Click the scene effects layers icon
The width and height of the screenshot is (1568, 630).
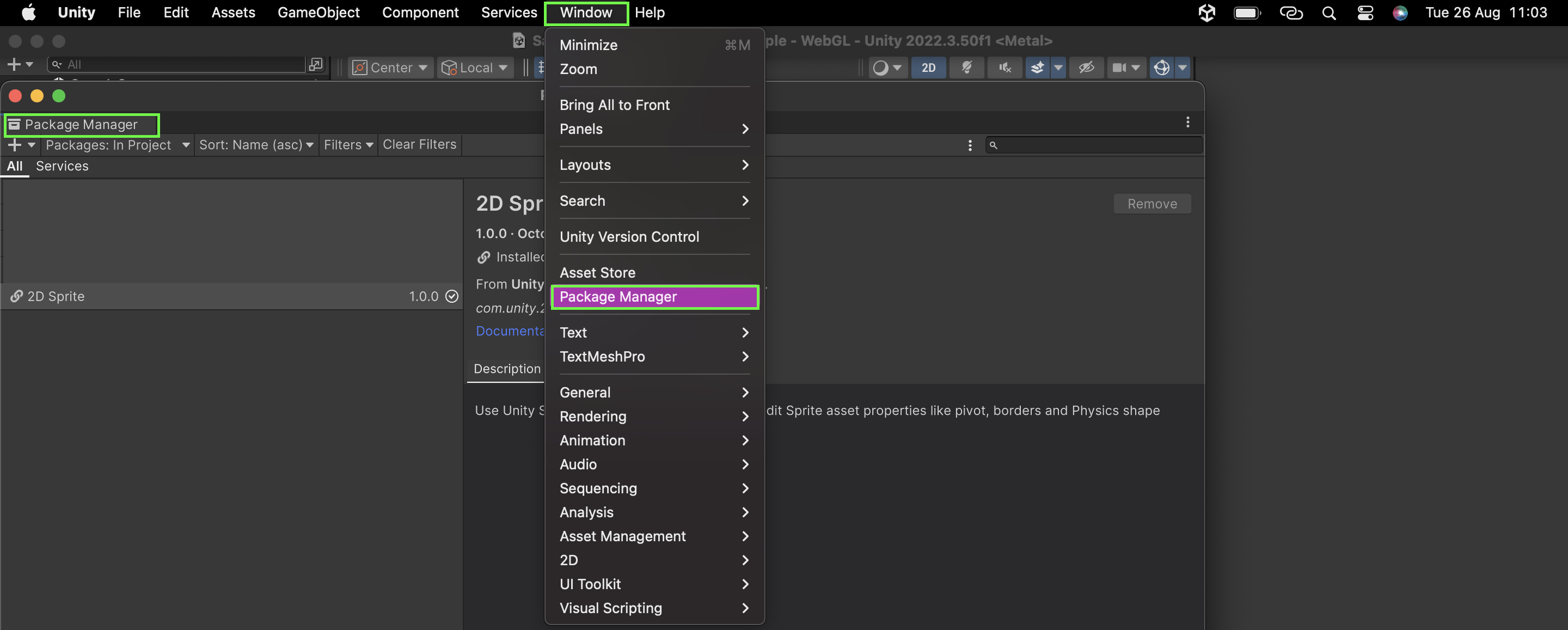point(1038,68)
